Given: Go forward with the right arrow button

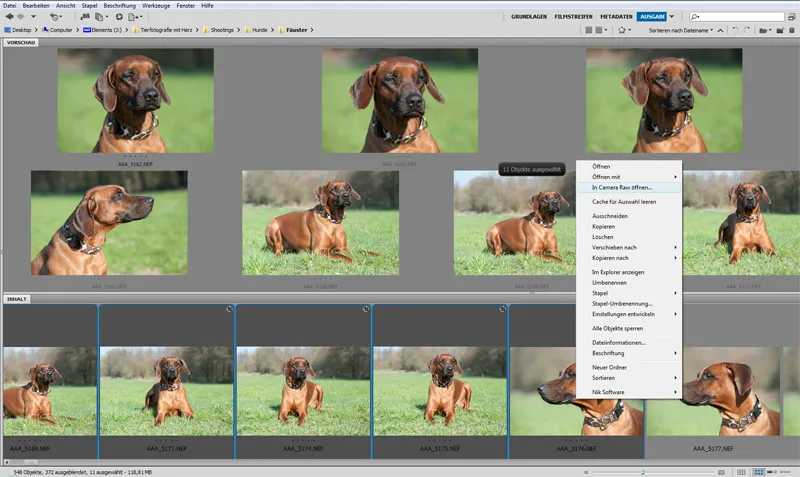Looking at the screenshot, I should pos(21,17).
